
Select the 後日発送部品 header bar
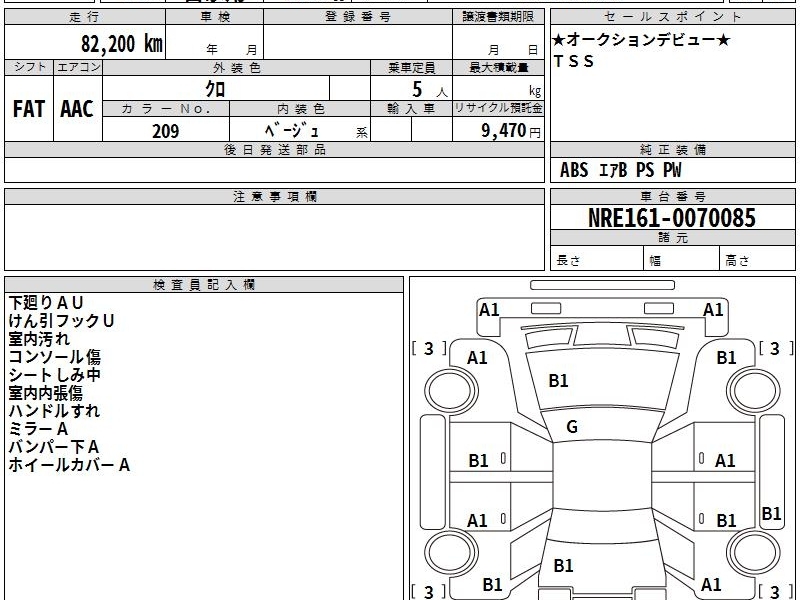(274, 149)
